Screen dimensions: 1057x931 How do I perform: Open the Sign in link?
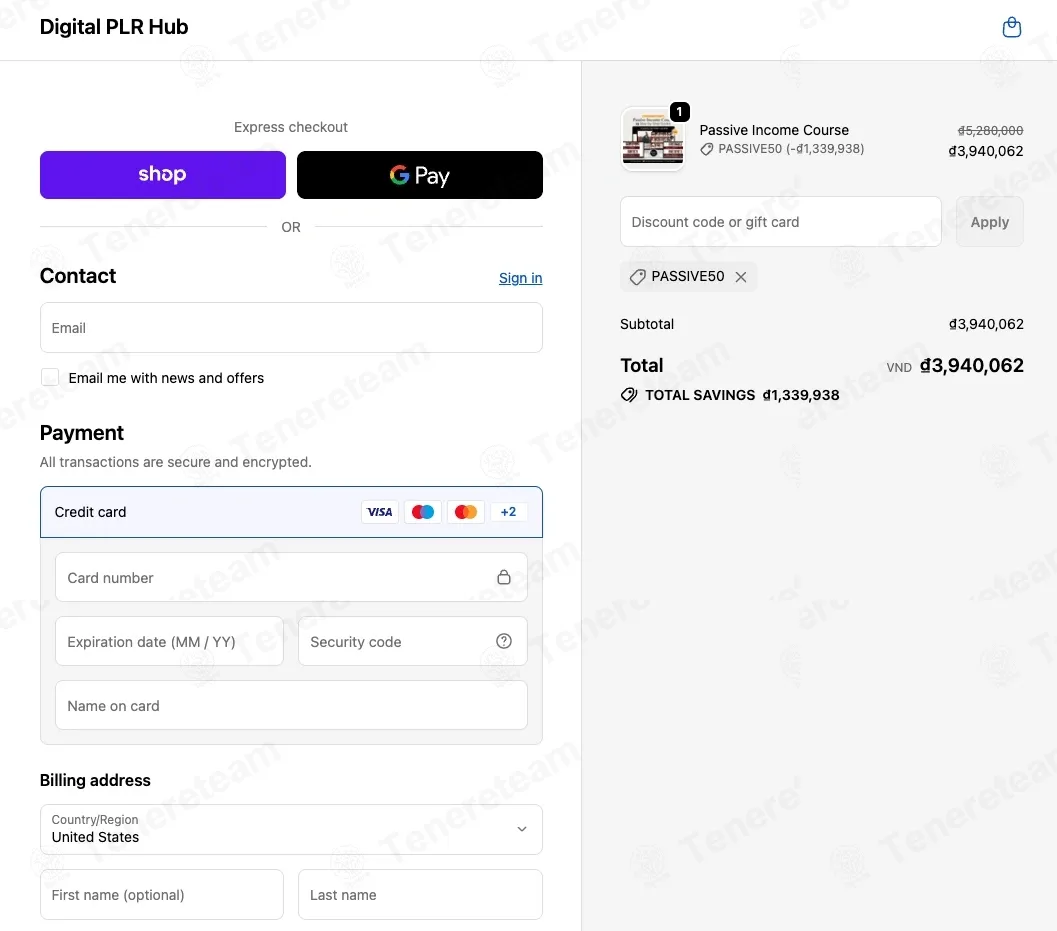click(520, 278)
